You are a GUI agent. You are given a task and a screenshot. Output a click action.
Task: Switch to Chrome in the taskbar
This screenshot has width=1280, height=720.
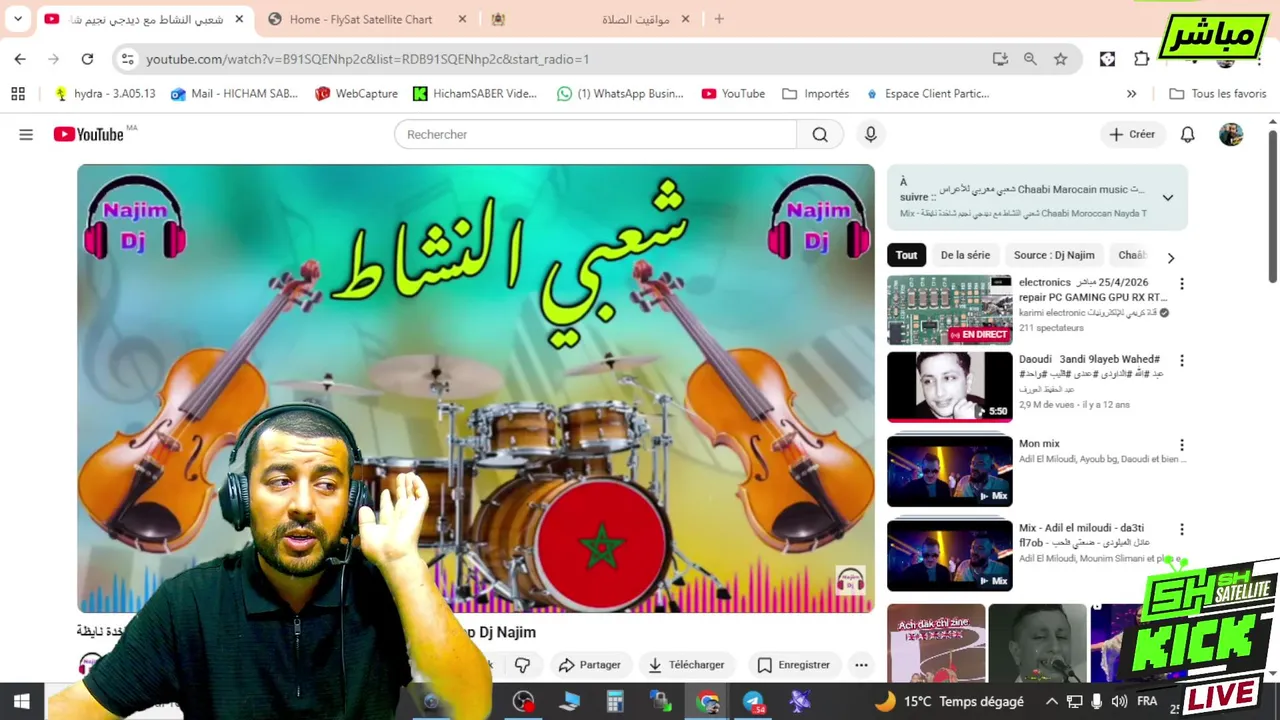(x=707, y=702)
